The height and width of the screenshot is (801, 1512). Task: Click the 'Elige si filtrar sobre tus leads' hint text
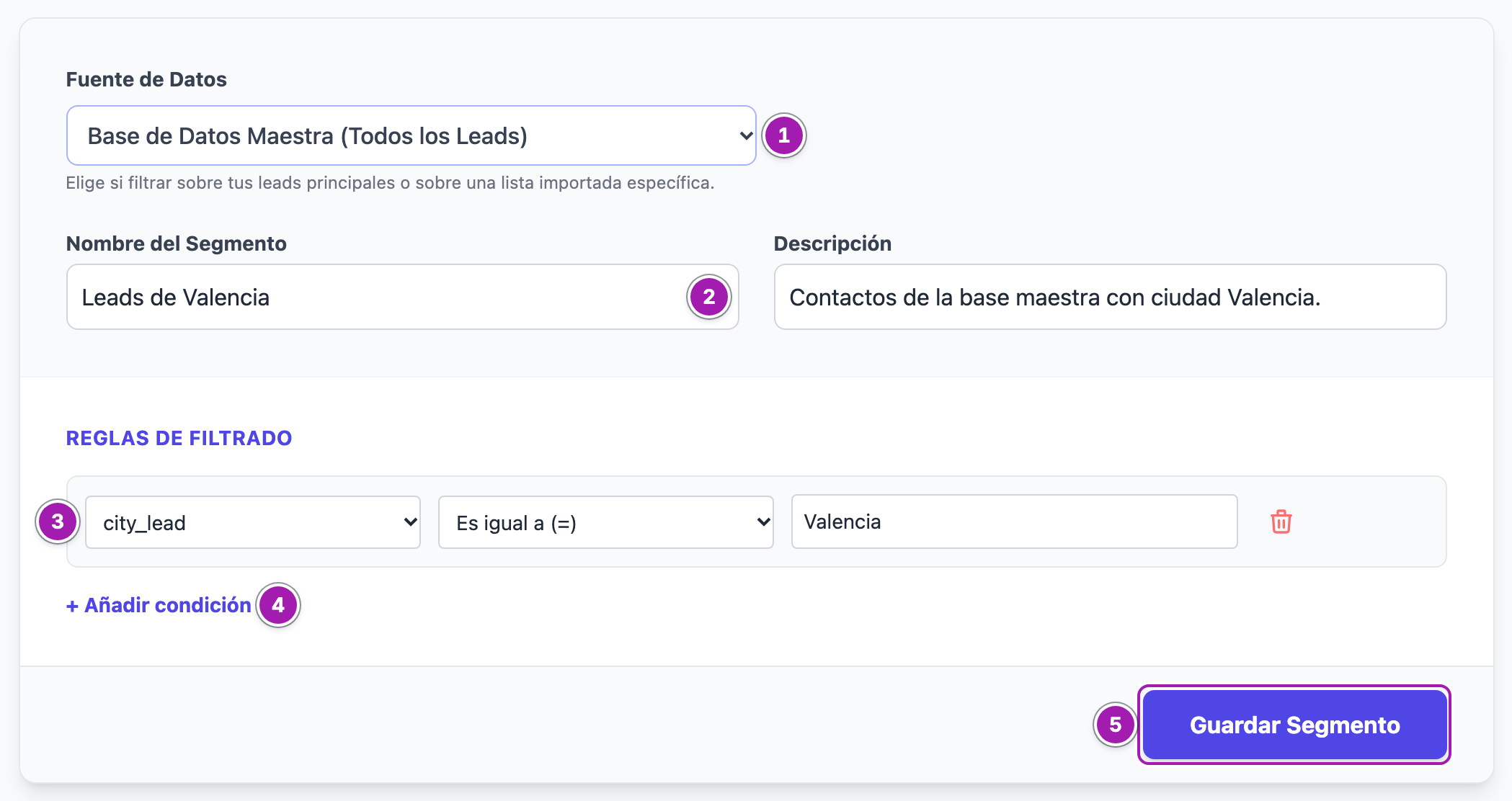[x=390, y=183]
